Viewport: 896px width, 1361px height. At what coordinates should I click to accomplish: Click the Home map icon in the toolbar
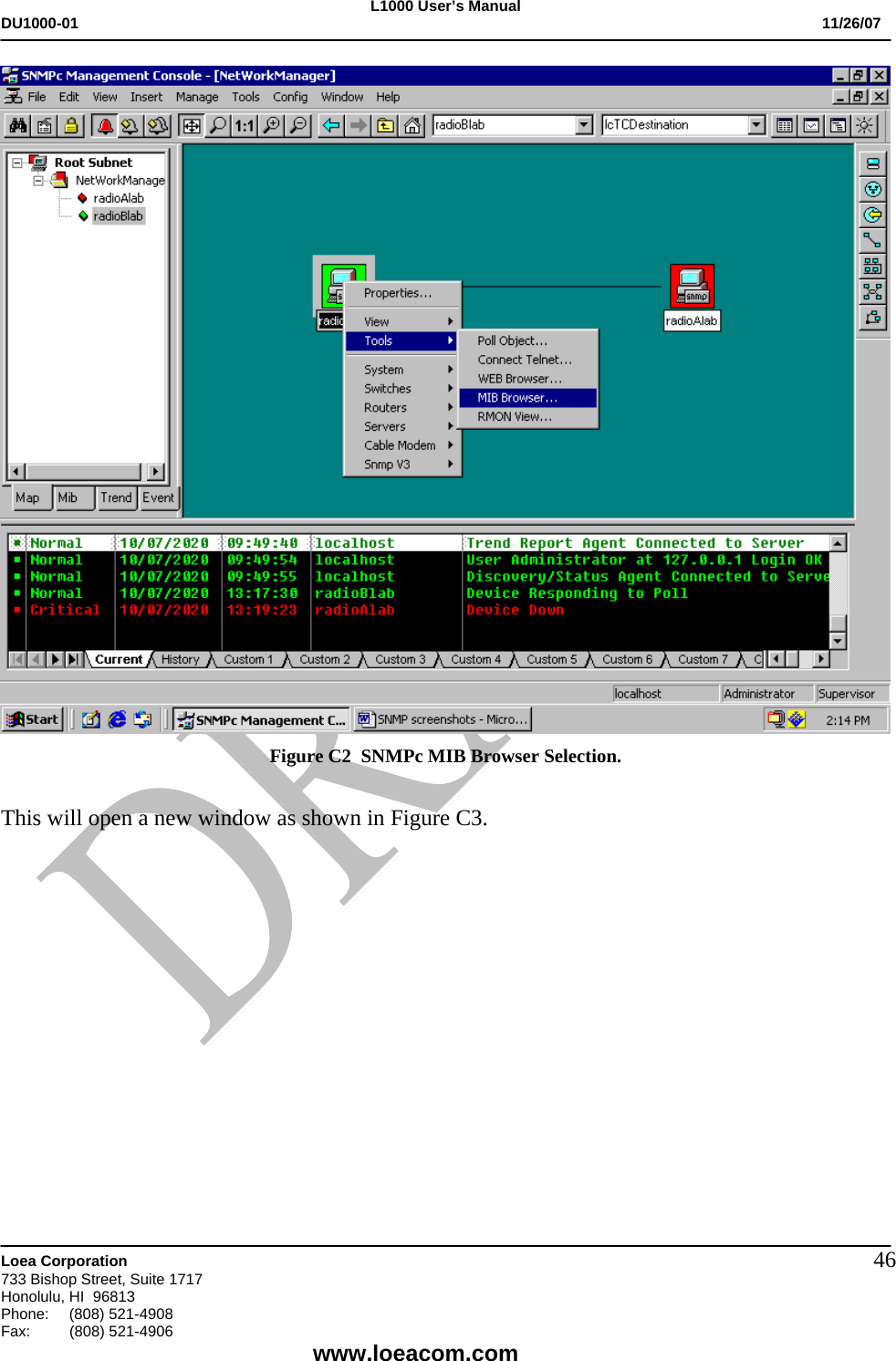tap(412, 125)
